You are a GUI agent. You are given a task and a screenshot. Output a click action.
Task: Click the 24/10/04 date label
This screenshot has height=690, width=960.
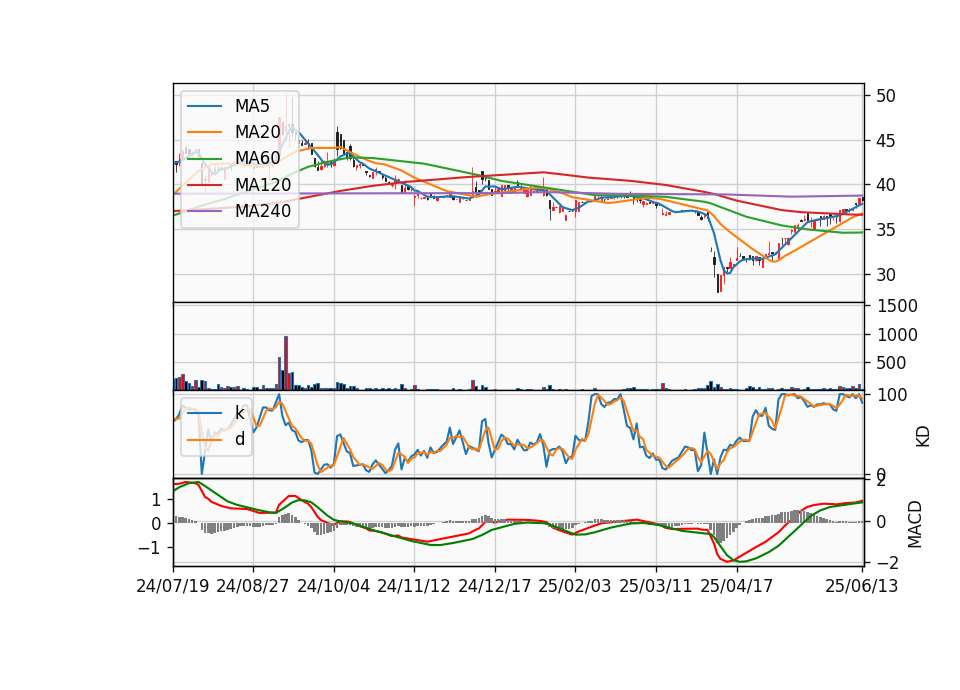click(x=334, y=586)
